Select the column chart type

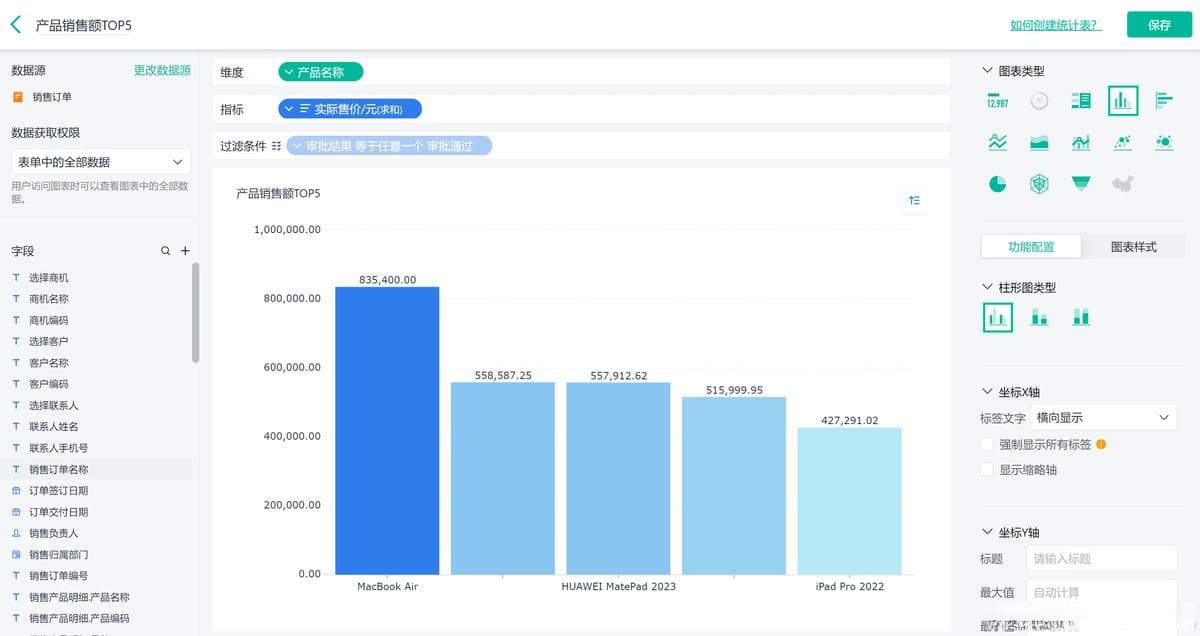(1123, 100)
